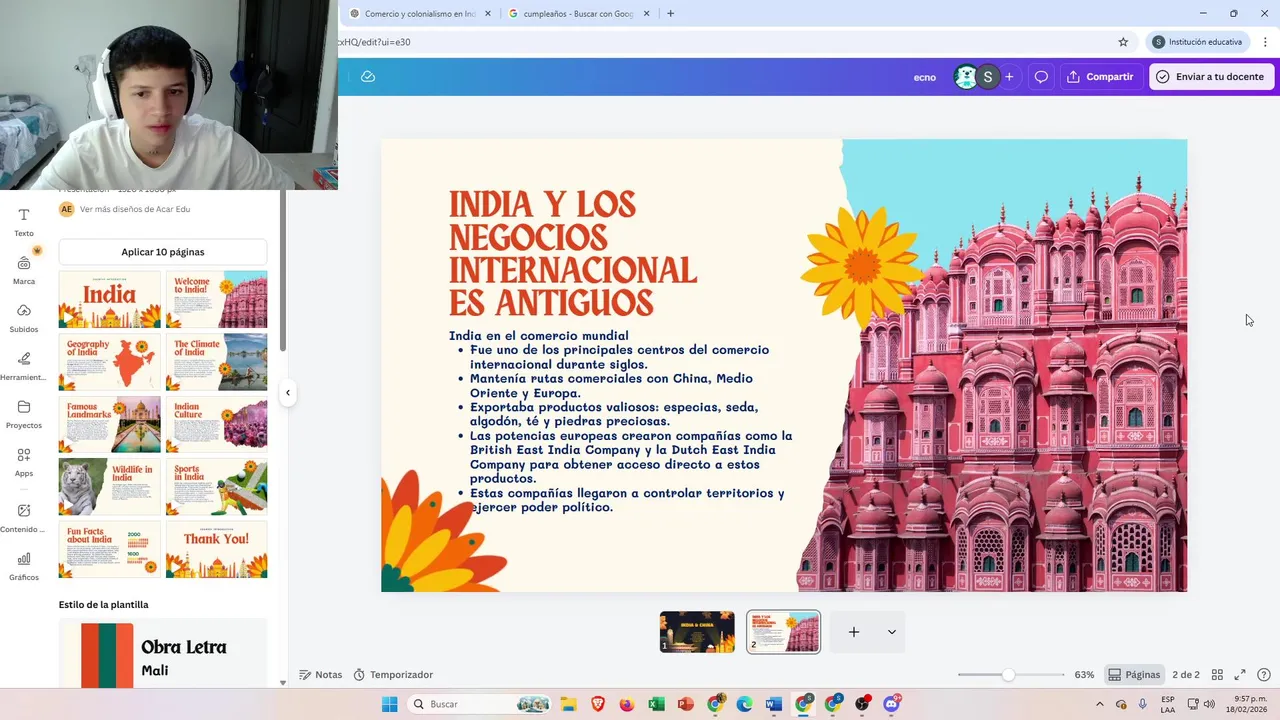Open the Texto tool in sidebar
The width and height of the screenshot is (1280, 720).
[x=24, y=222]
